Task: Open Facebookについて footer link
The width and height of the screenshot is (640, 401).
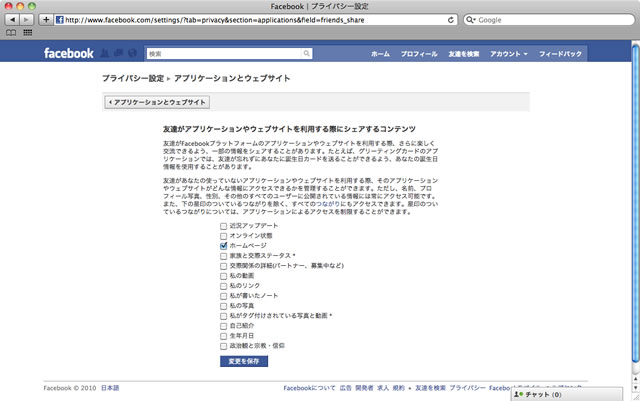Action: click(309, 388)
